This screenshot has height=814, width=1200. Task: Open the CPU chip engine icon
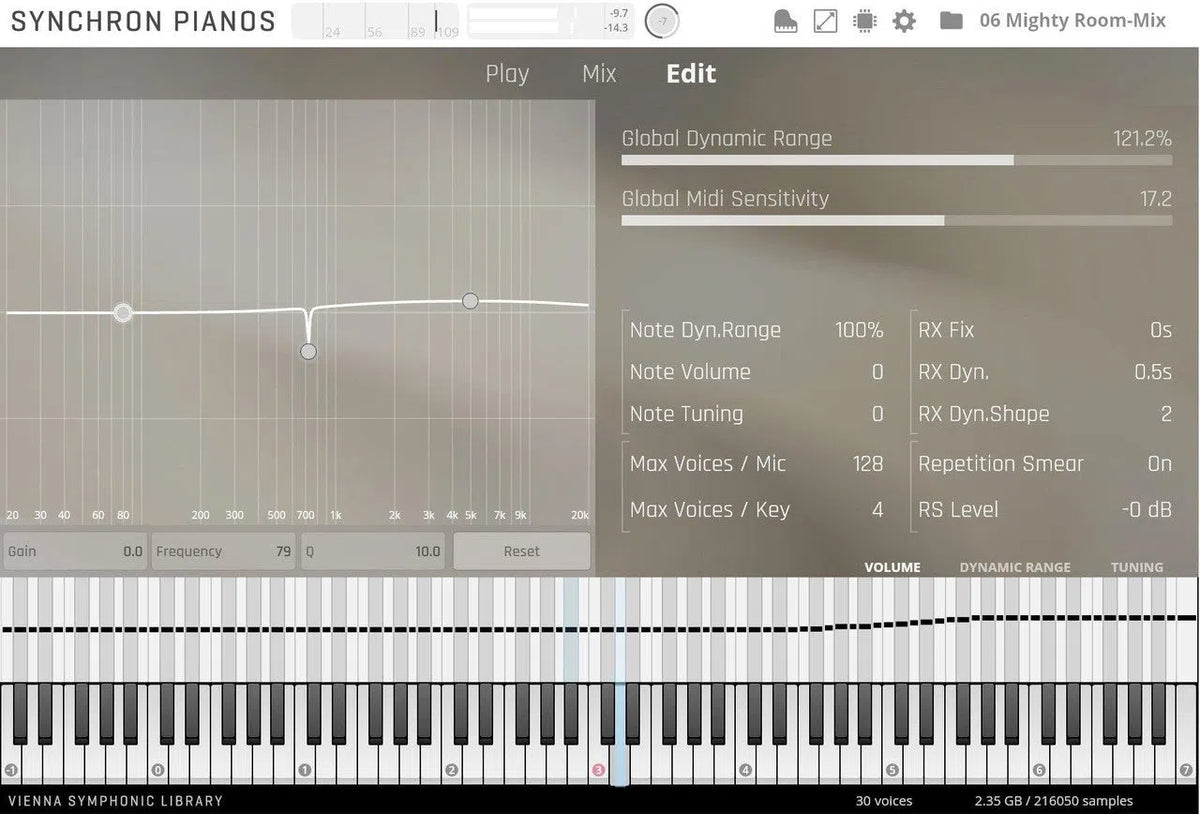click(x=864, y=21)
